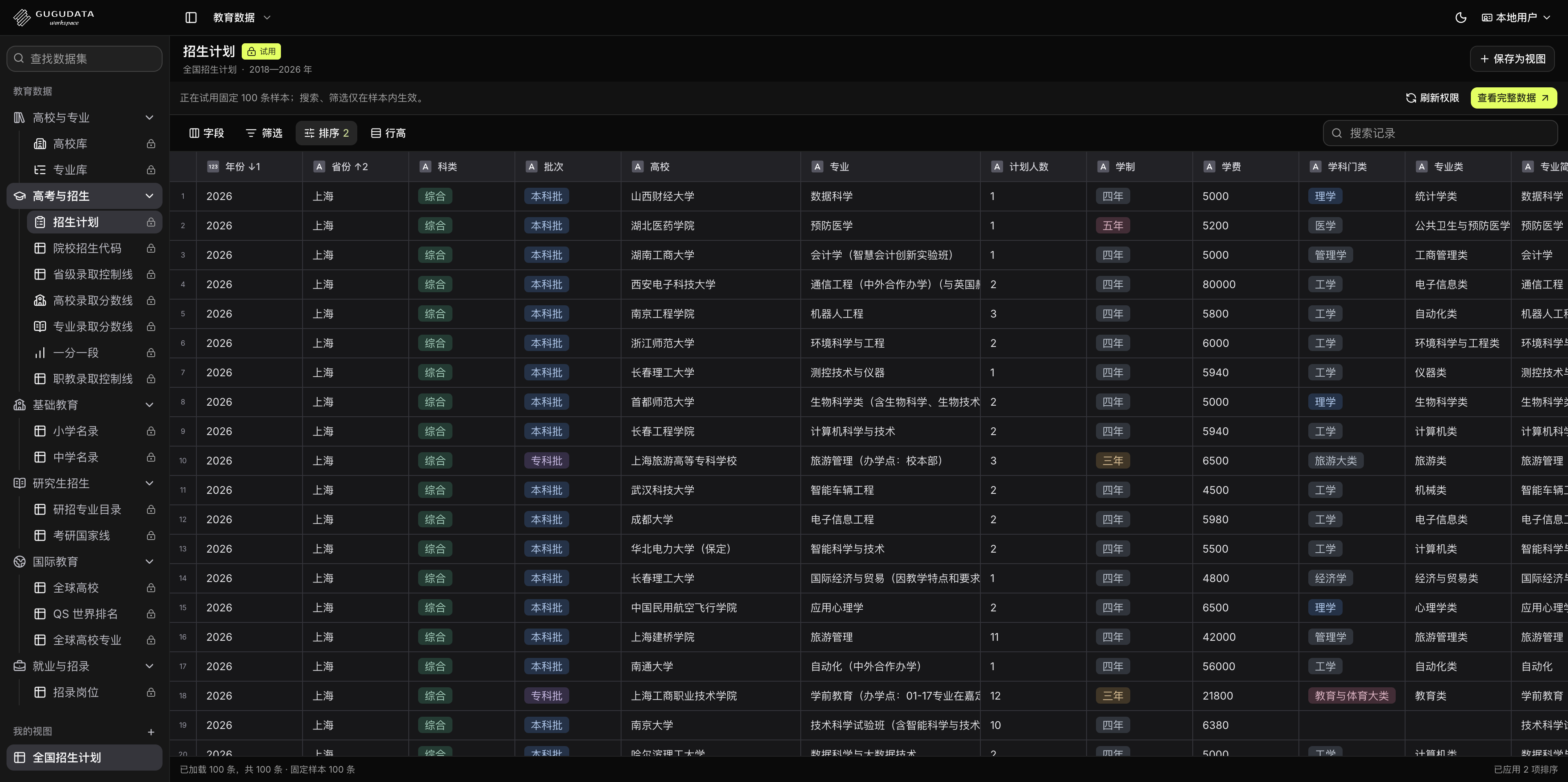Select tuition cell 80000
1568x782 pixels.
(1245, 284)
